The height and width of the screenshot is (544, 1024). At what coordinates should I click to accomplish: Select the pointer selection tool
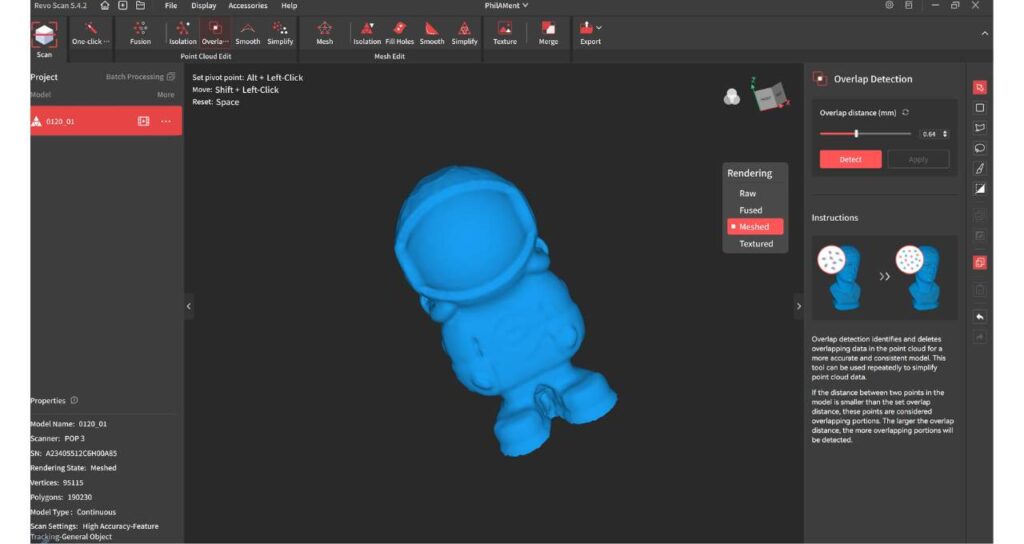pyautogui.click(x=980, y=88)
